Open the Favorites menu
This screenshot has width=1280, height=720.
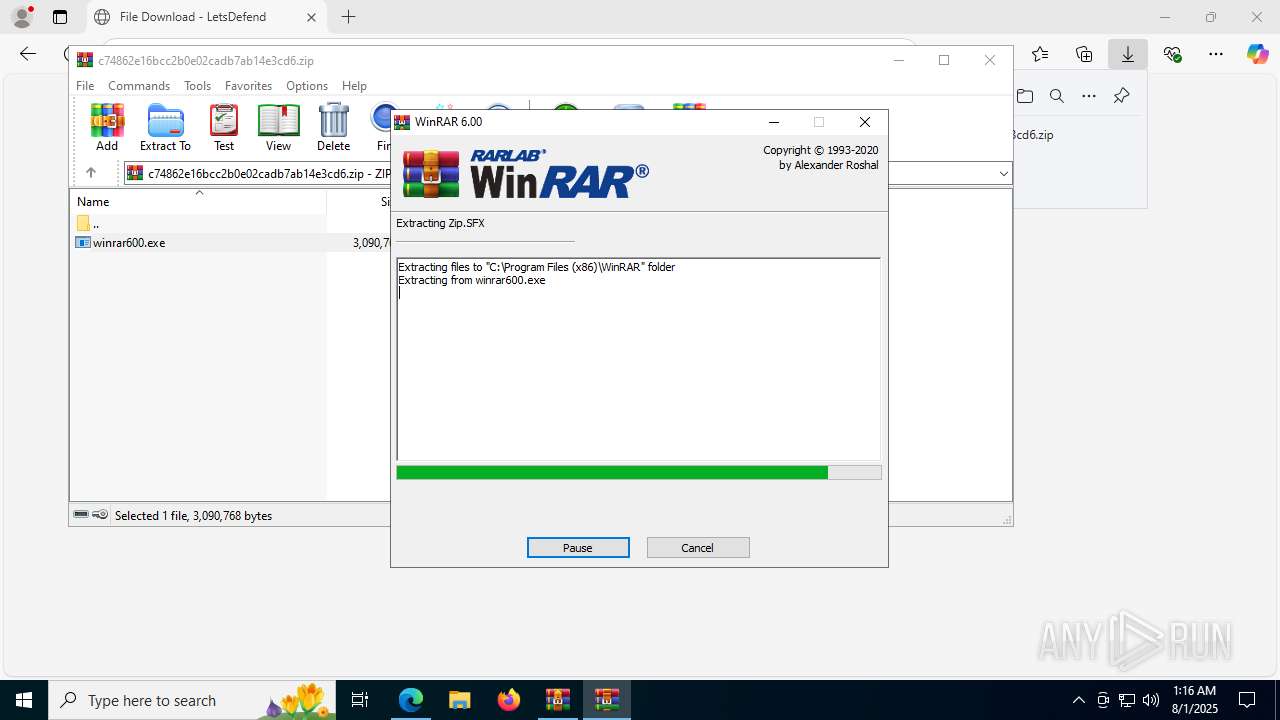click(248, 86)
